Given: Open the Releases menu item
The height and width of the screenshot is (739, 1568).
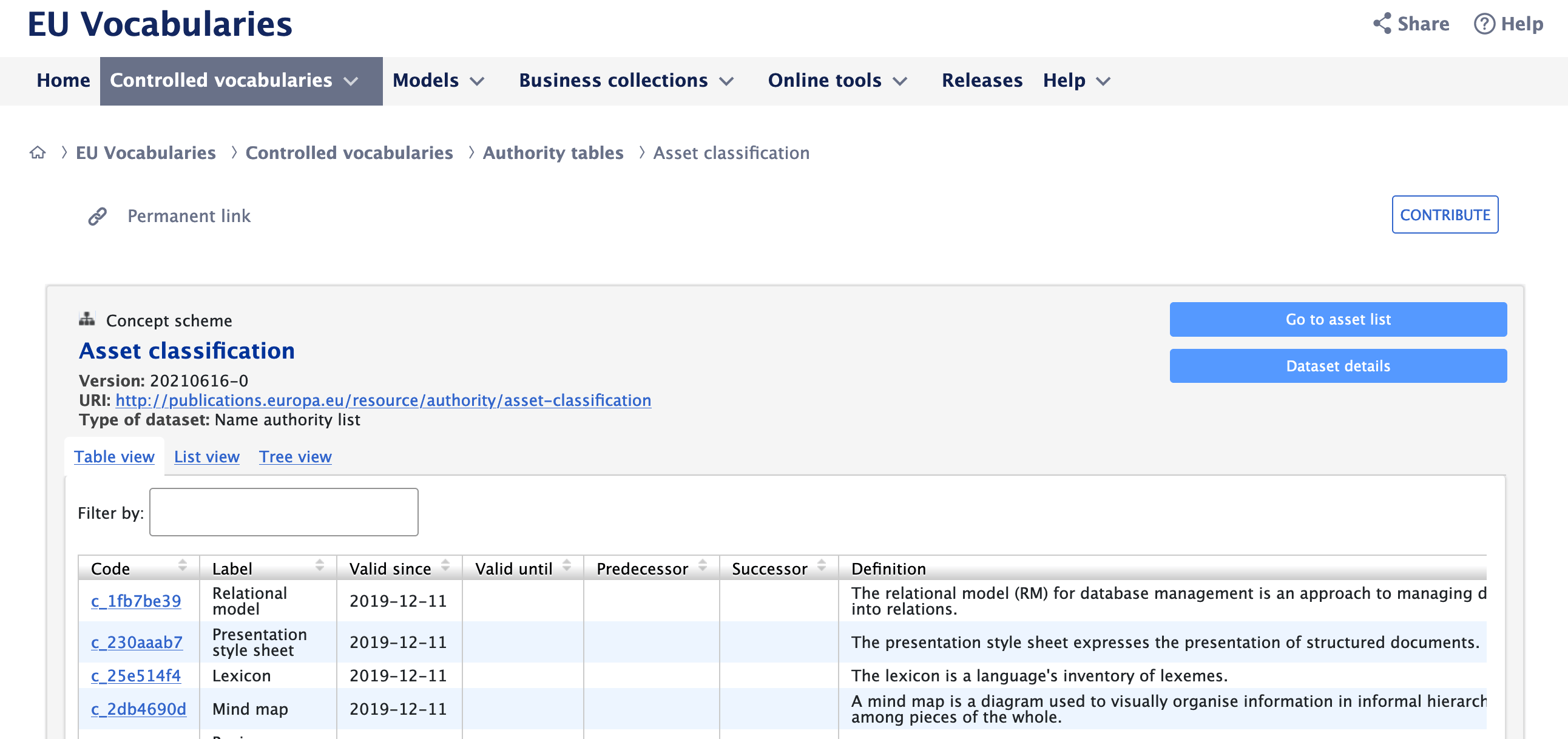Looking at the screenshot, I should click(x=981, y=81).
